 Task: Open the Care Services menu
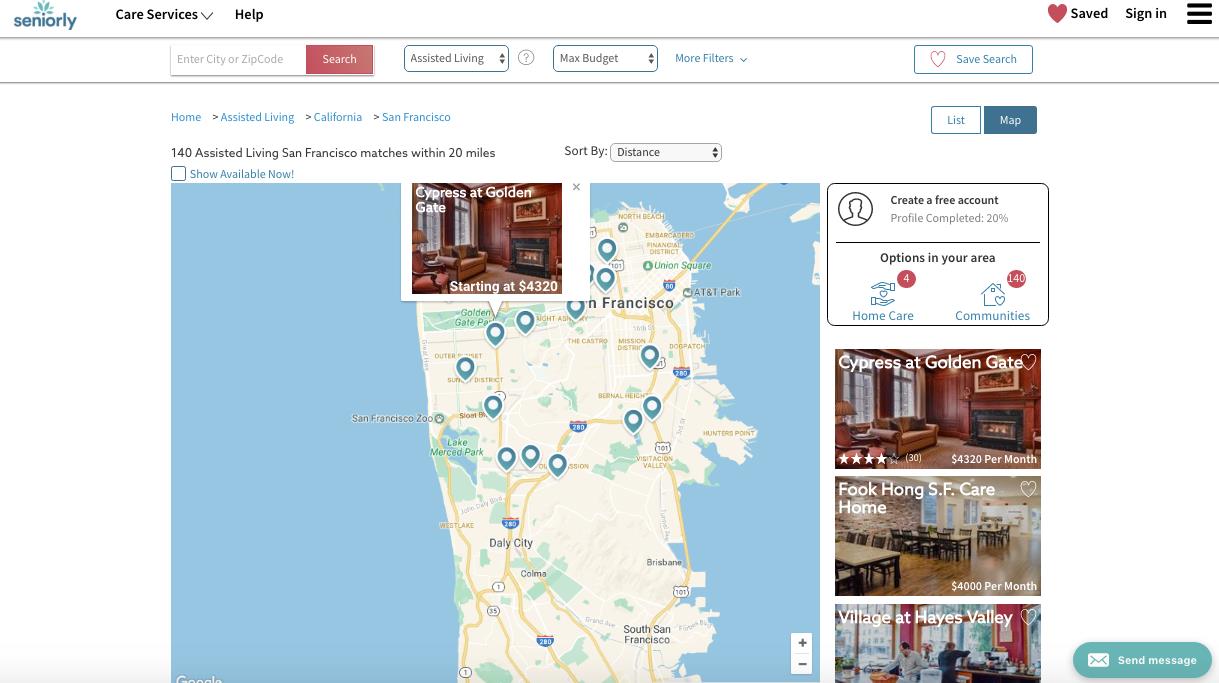[x=164, y=15]
